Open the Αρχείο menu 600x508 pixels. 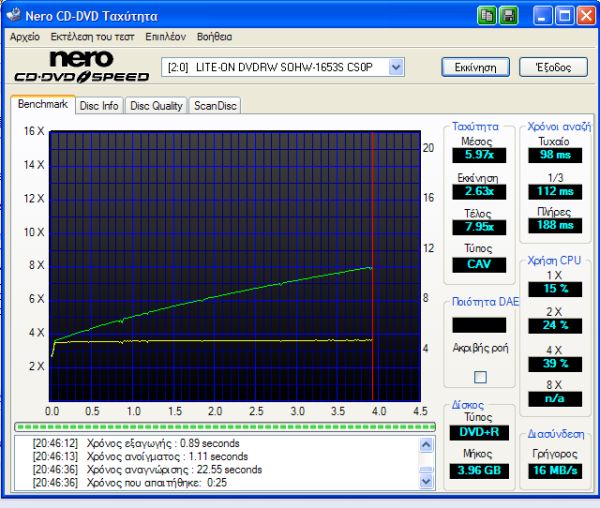tap(25, 37)
